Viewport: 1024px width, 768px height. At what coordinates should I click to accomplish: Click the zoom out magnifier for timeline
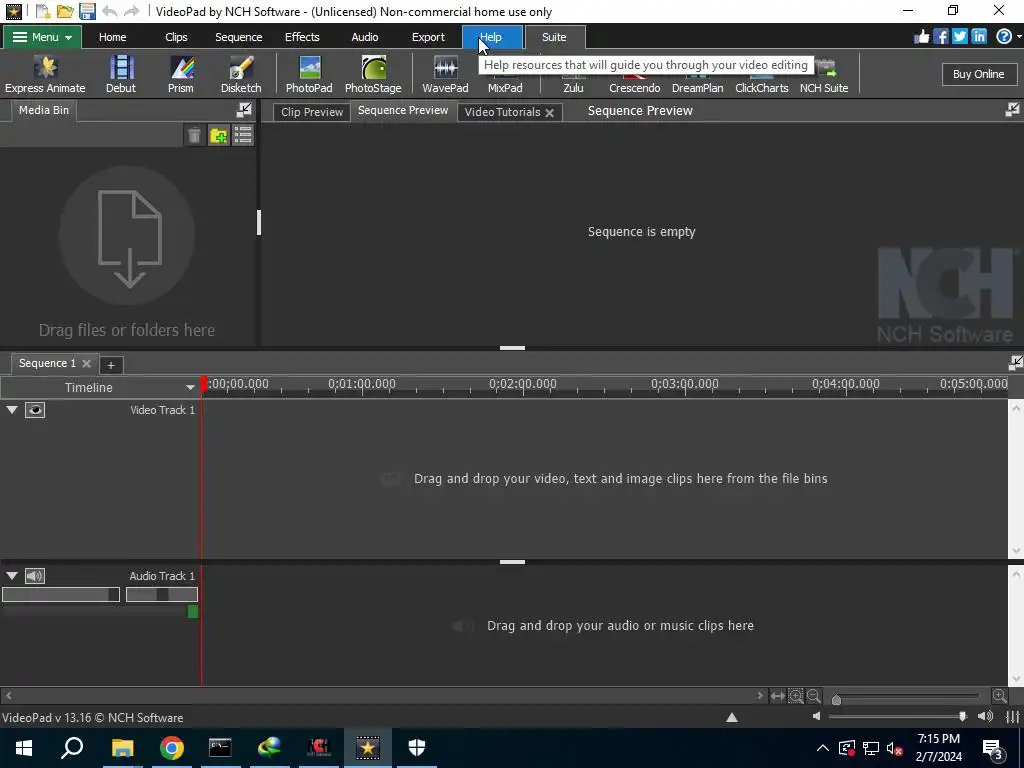(814, 696)
